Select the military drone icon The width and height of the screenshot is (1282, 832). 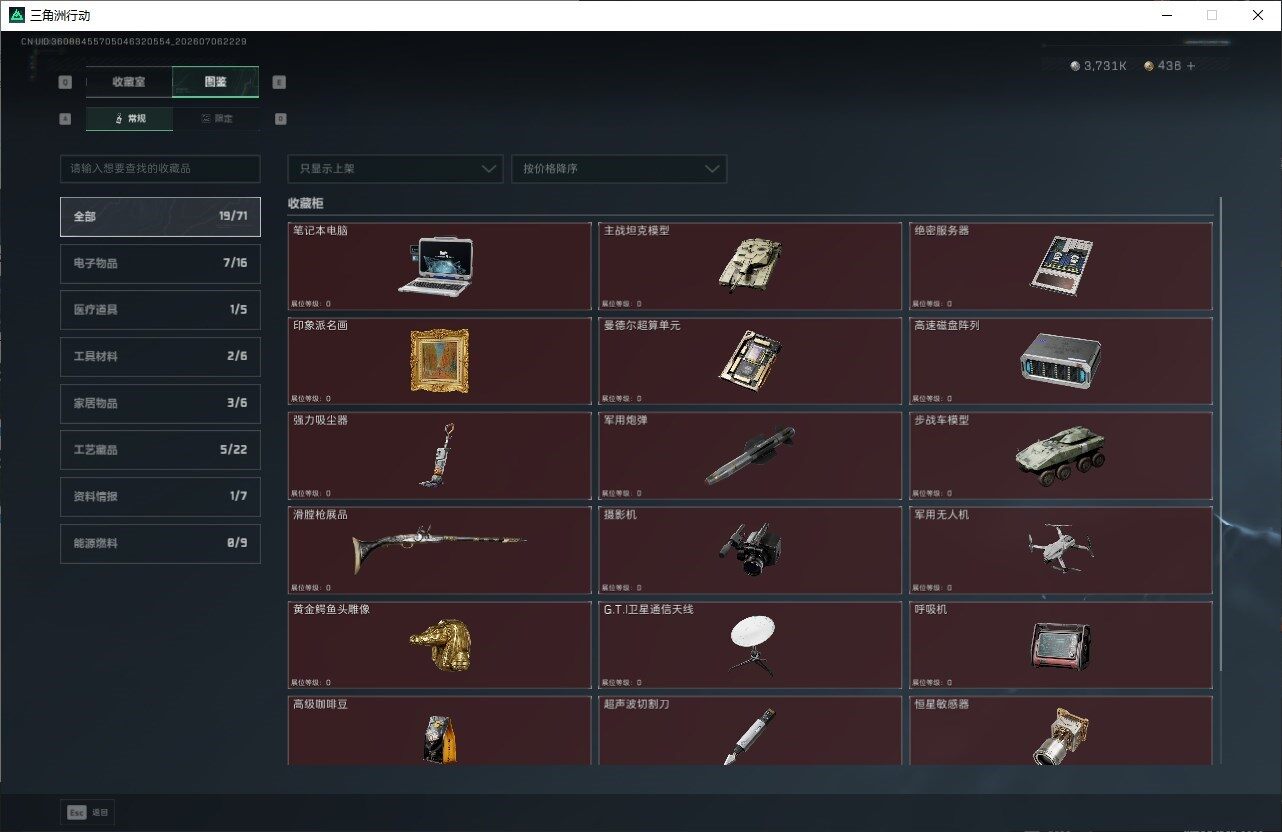(1060, 548)
